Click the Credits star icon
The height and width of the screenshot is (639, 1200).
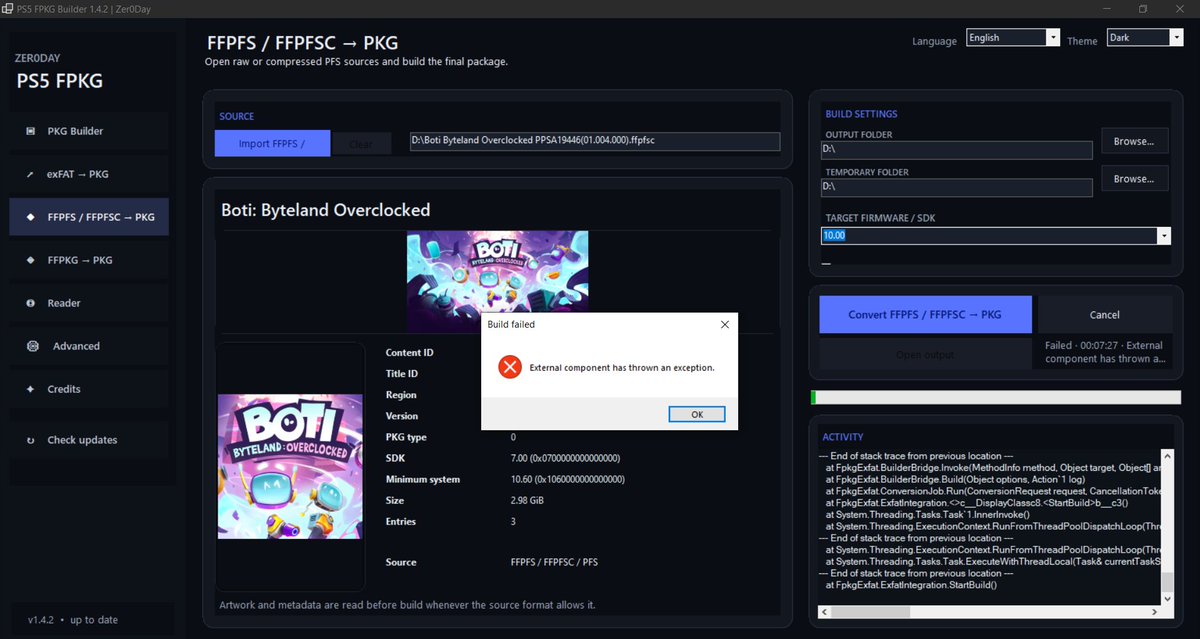coord(30,389)
